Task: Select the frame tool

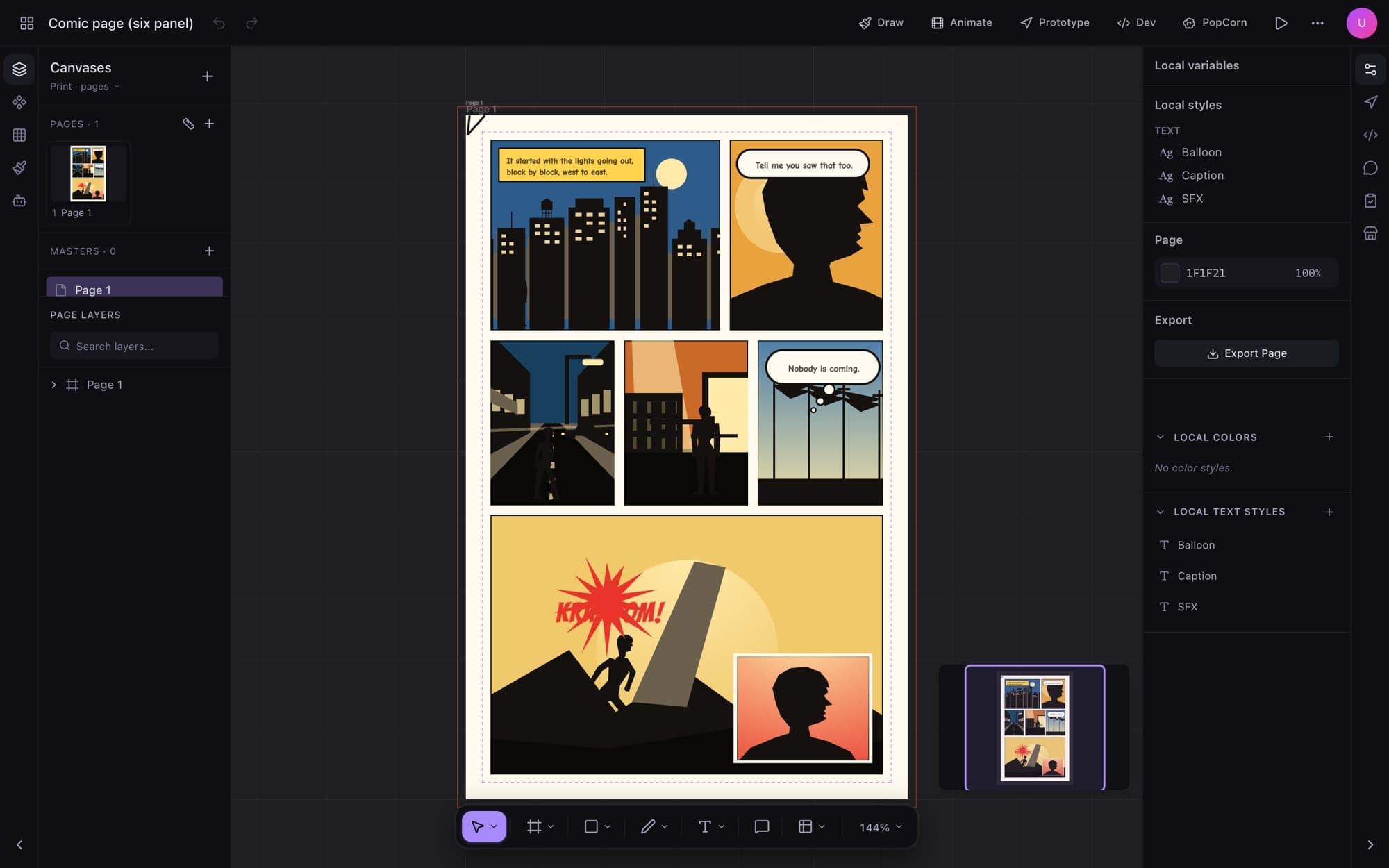Action: 533,826
